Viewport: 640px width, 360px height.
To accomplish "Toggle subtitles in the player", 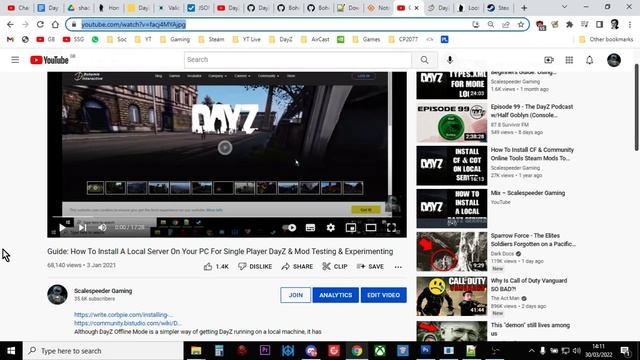I will click(310, 227).
